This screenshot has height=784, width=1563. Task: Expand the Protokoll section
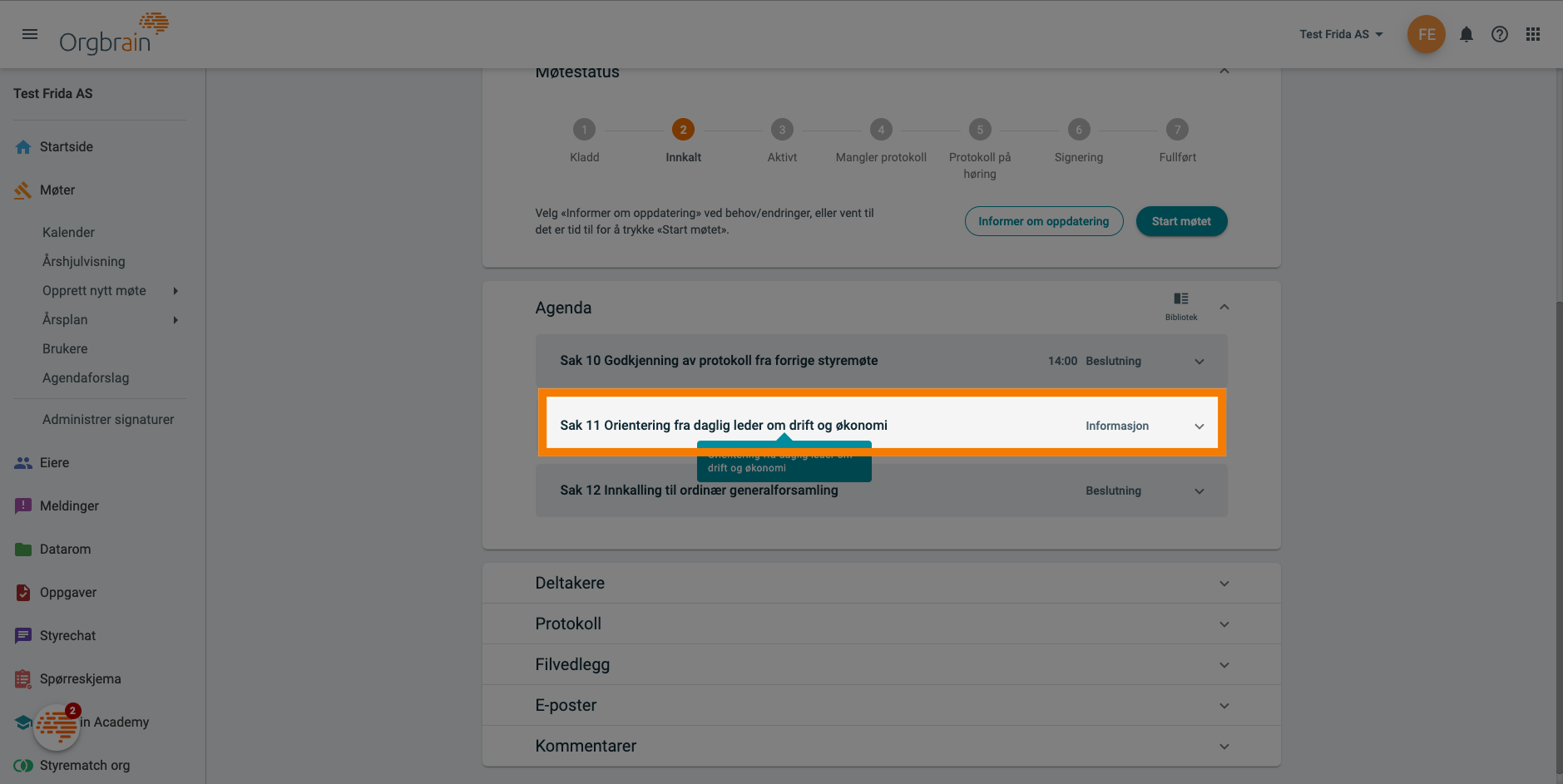[882, 624]
